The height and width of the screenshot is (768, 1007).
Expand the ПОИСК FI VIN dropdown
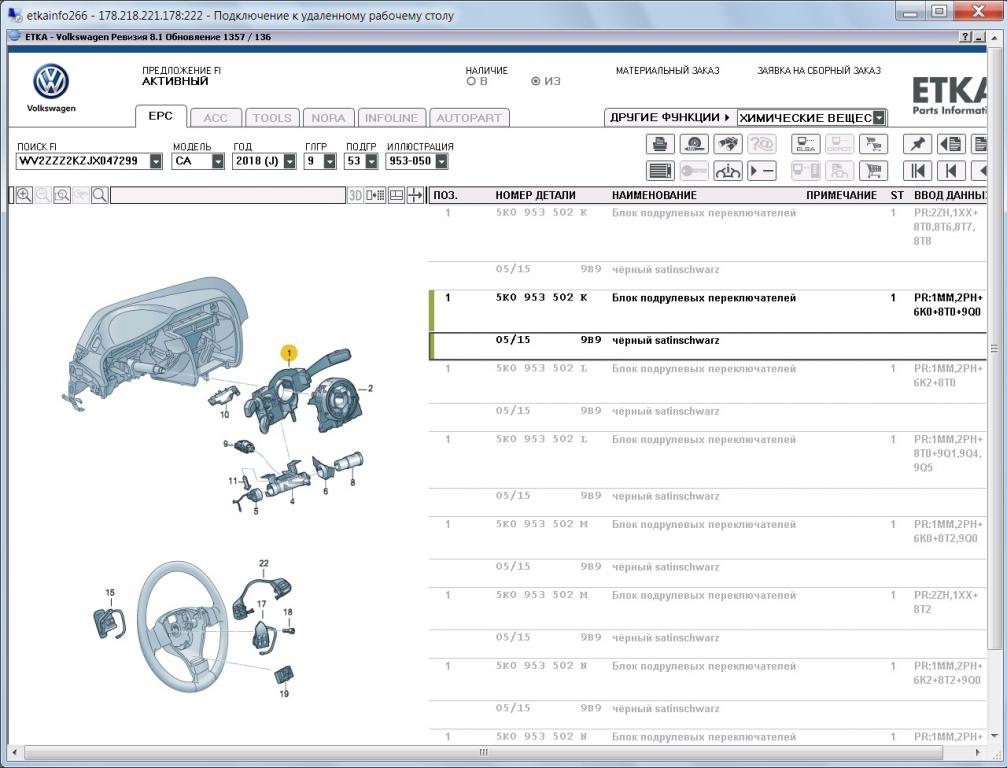coord(156,161)
